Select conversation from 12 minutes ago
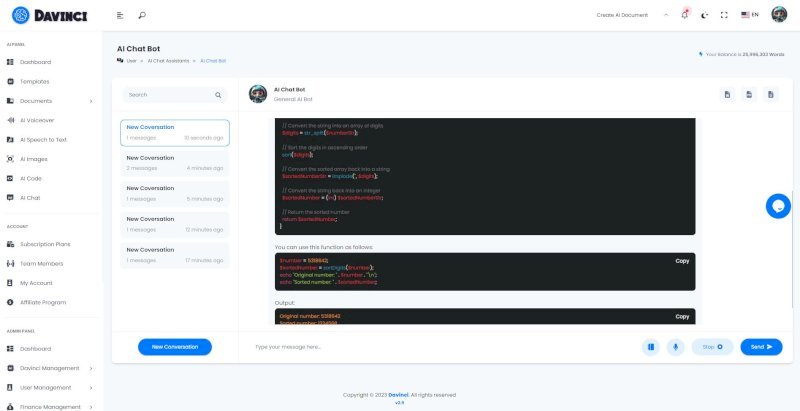Viewport: 800px width, 411px height. [174, 224]
